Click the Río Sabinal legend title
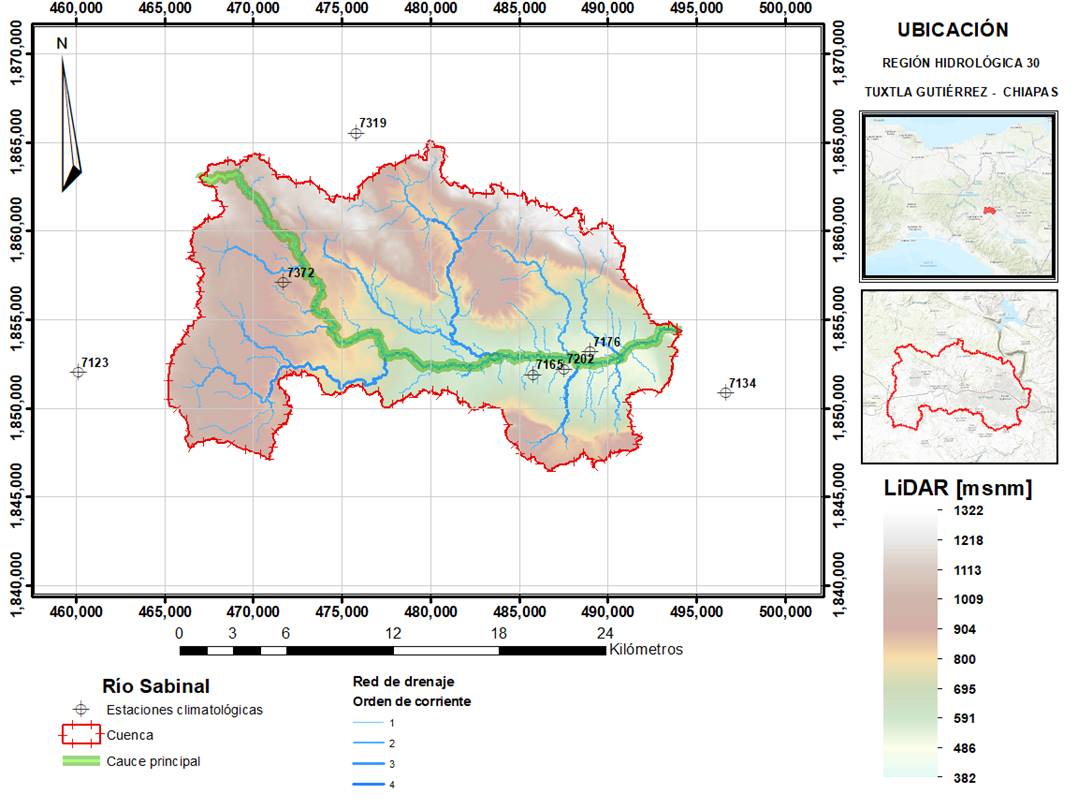 (x=156, y=686)
